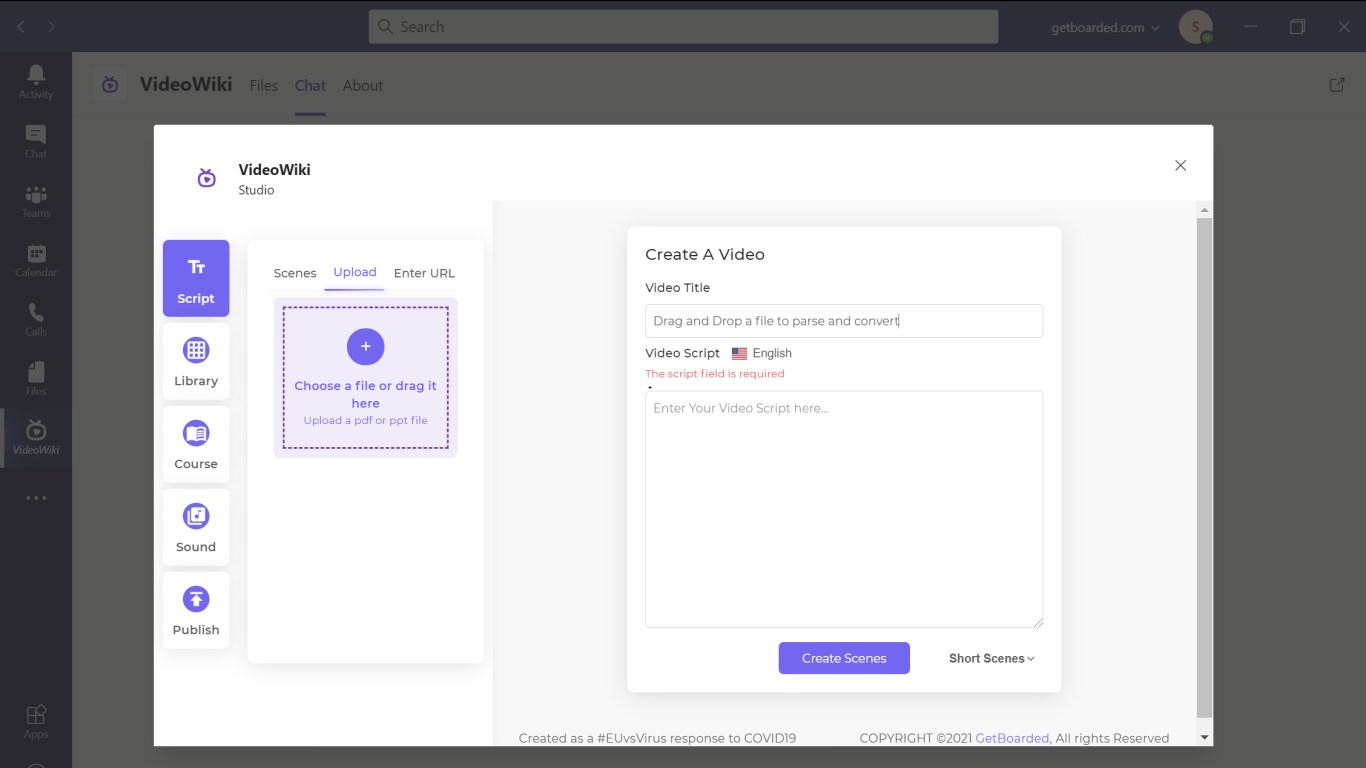Click the 'Create A Video' heading
The width and height of the screenshot is (1366, 768).
pyautogui.click(x=705, y=254)
